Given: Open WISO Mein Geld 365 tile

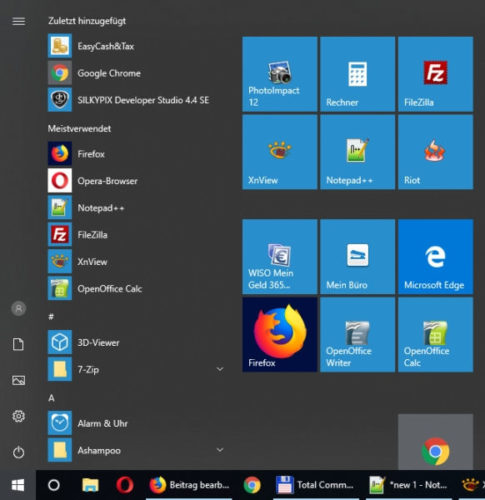Looking at the screenshot, I should (x=280, y=257).
